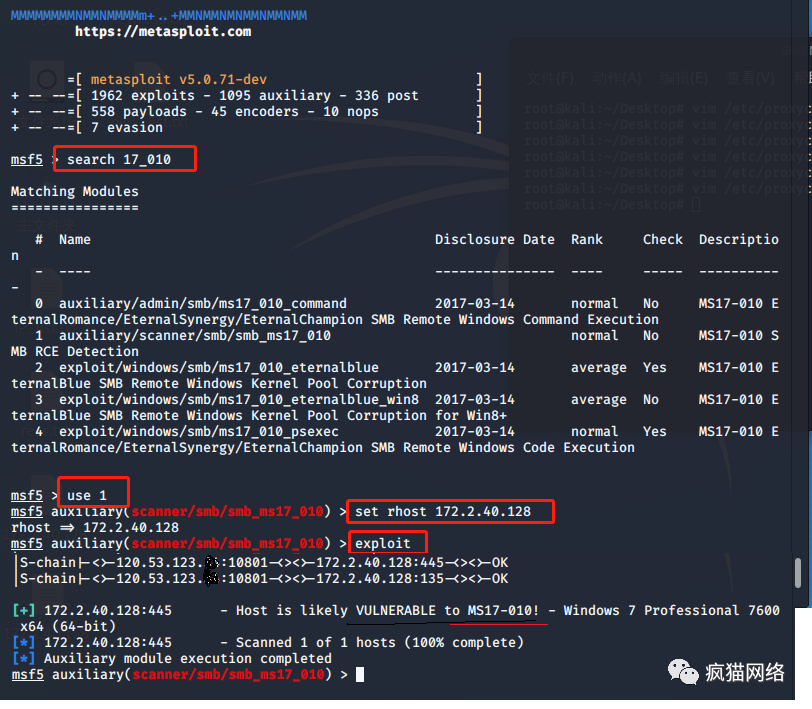Open 文件(F) menu in background terminal window
This screenshot has height=709, width=812.
[x=549, y=79]
